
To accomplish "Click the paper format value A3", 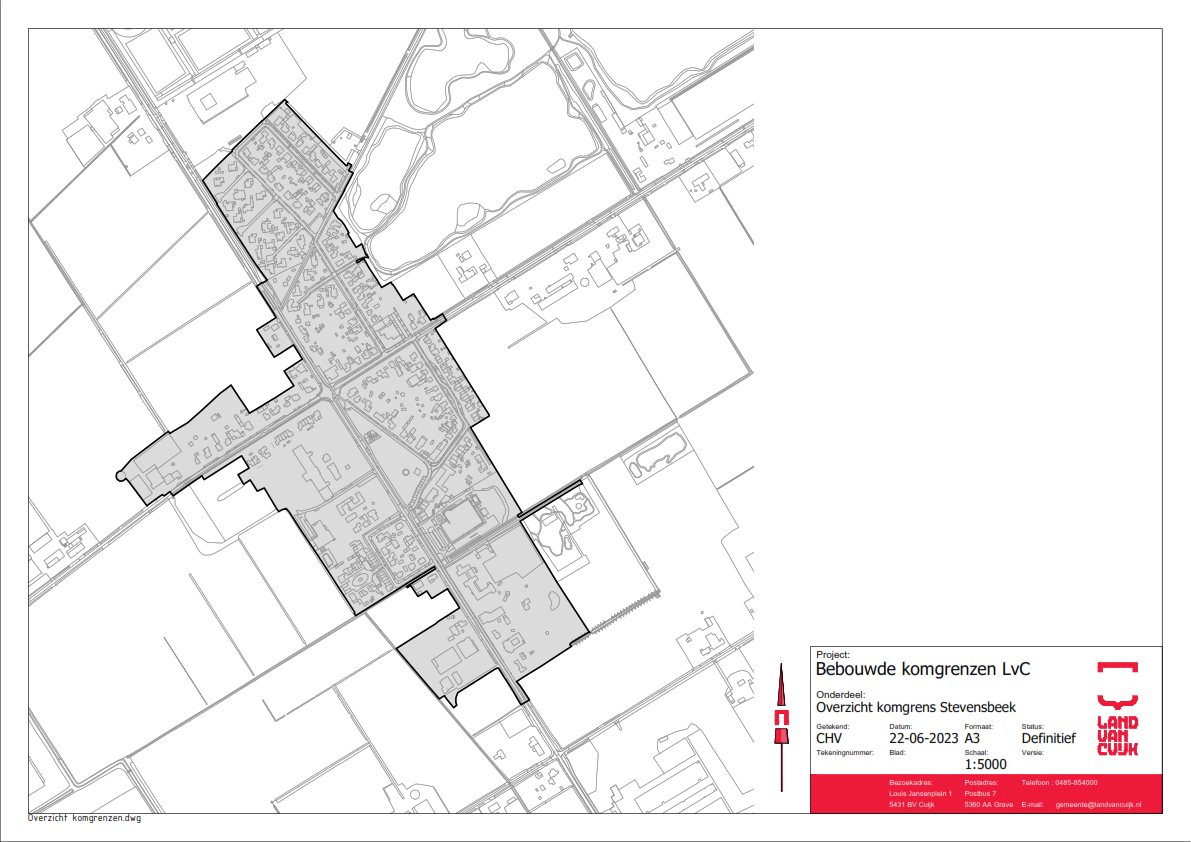I will click(974, 739).
